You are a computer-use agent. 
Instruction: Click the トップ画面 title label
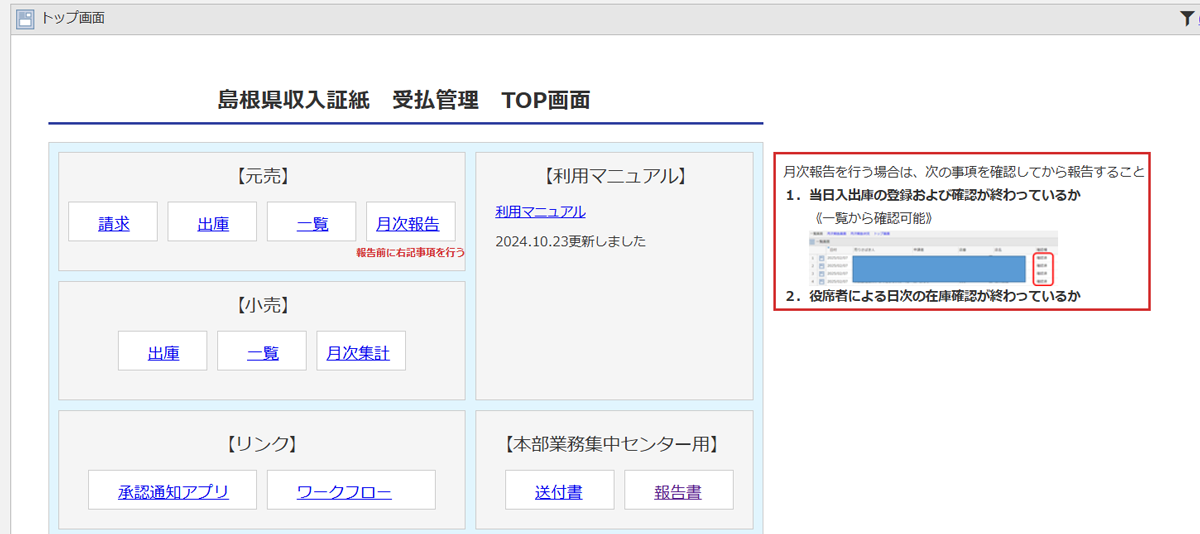pyautogui.click(x=72, y=18)
